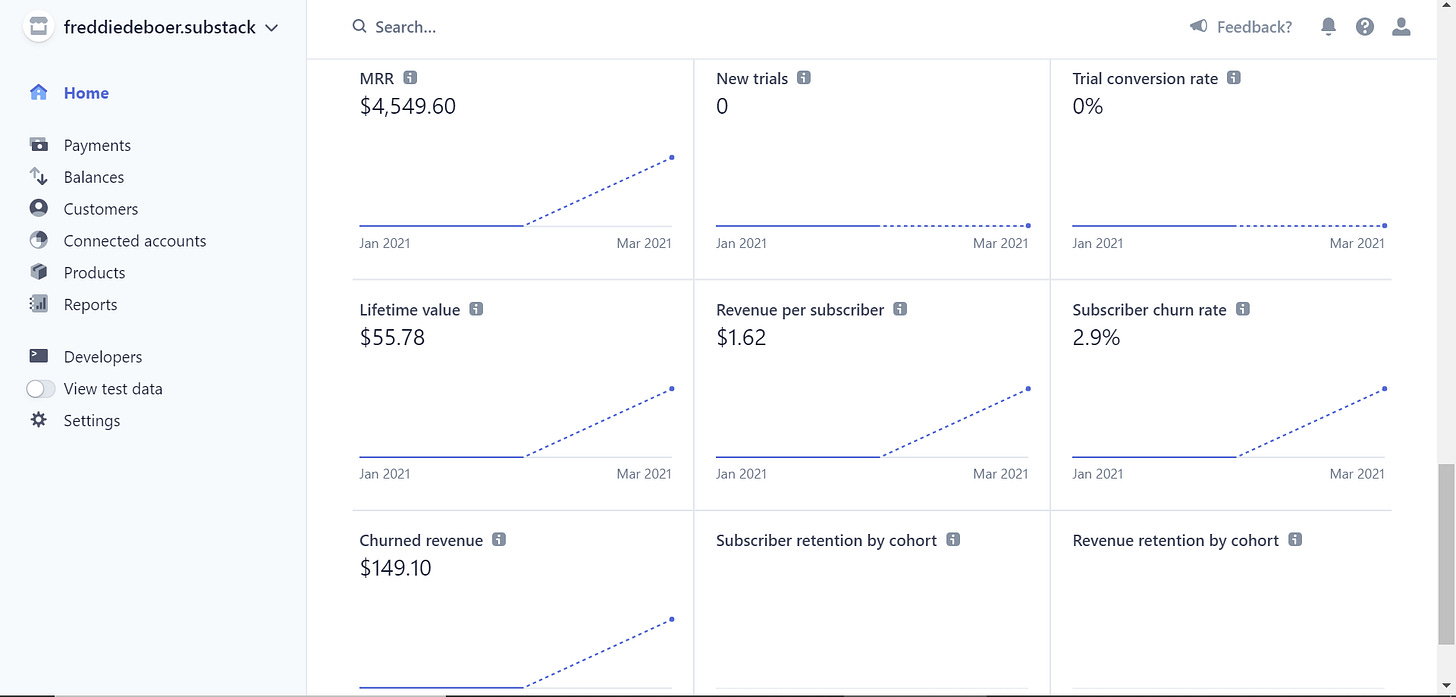The width and height of the screenshot is (1456, 697).
Task: Click the MRR chart's Mar 2021 data point
Action: point(672,157)
